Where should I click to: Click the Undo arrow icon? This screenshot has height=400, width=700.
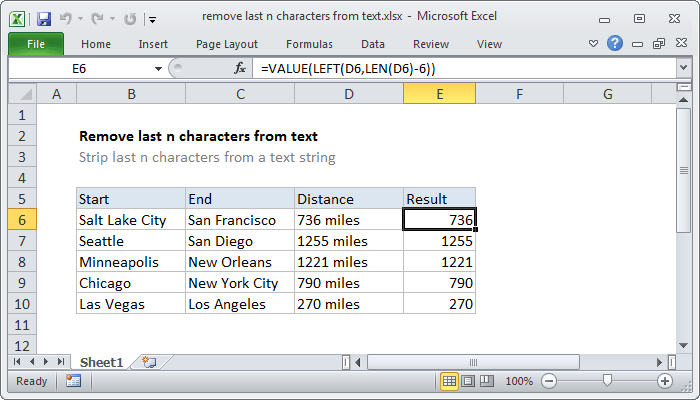[x=66, y=18]
